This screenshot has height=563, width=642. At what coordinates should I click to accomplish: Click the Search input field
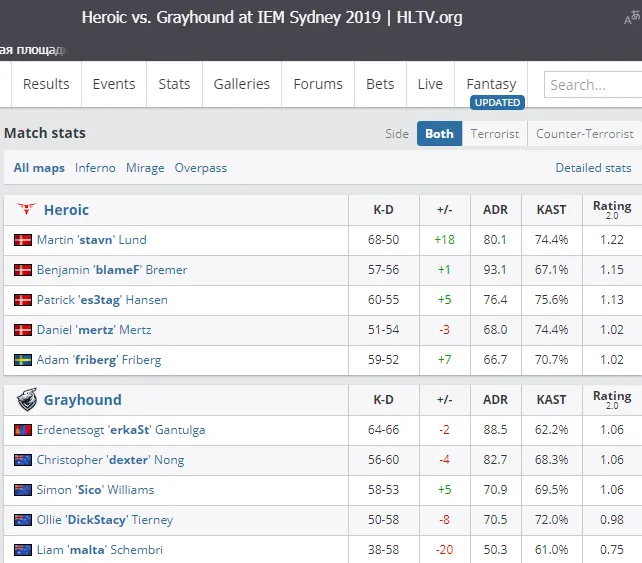(x=593, y=85)
